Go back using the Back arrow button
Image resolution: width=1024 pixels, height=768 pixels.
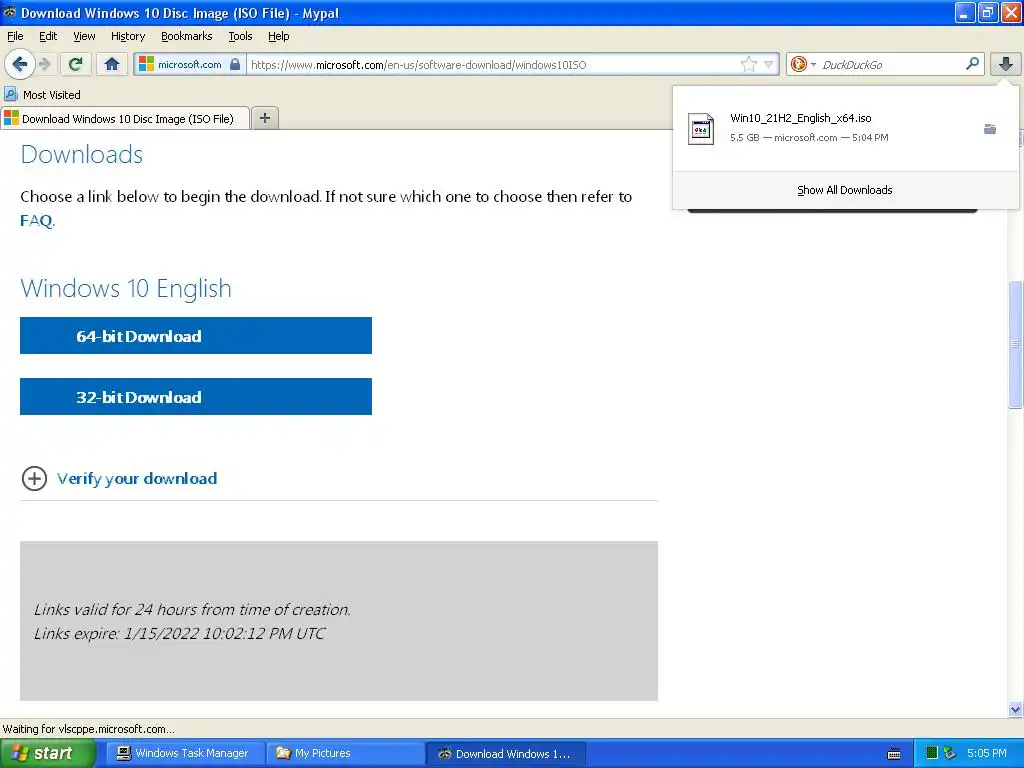pos(19,64)
